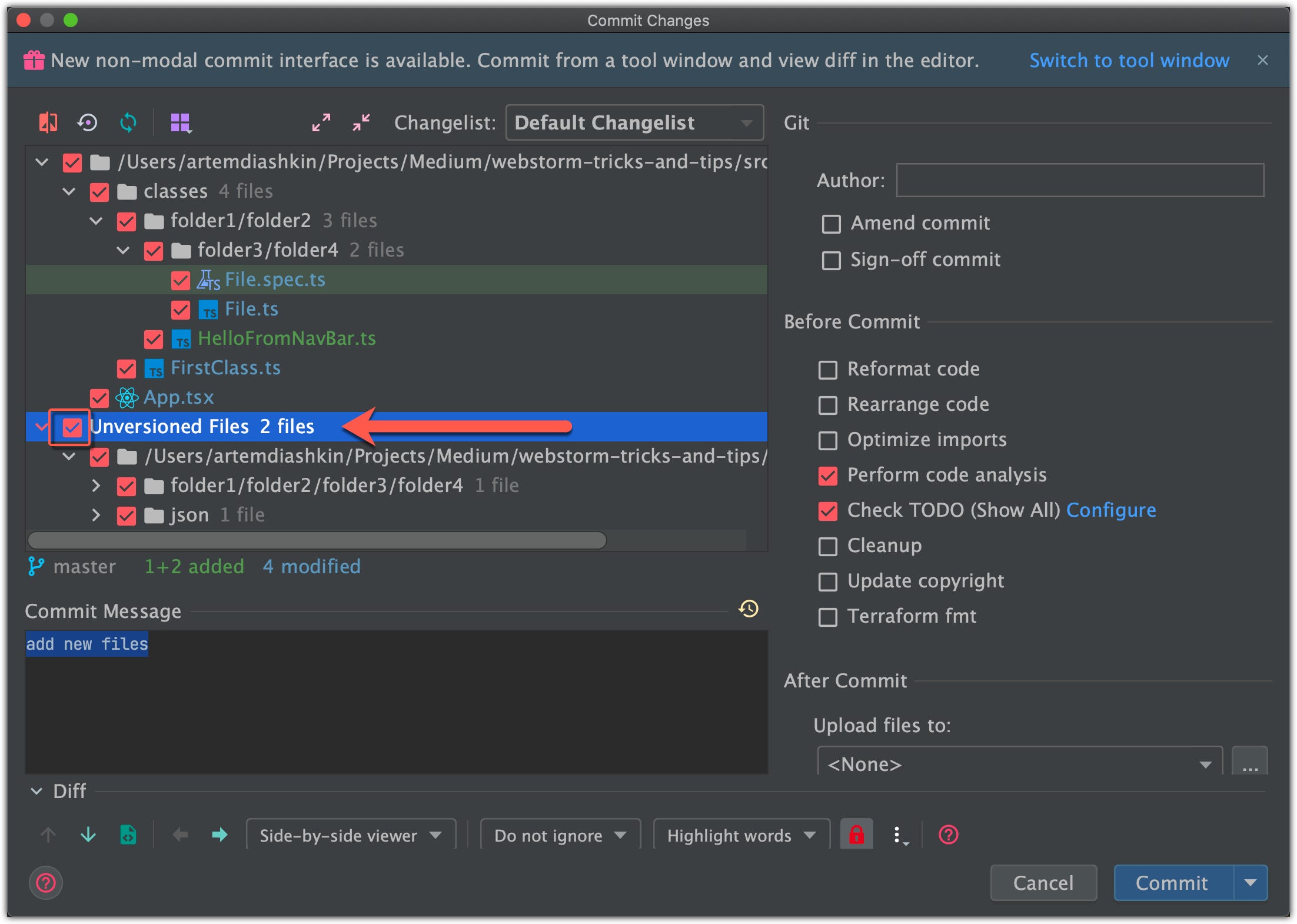Screen dimensions: 1297x924
Task: Click the red lock read-only icon
Action: 856,835
